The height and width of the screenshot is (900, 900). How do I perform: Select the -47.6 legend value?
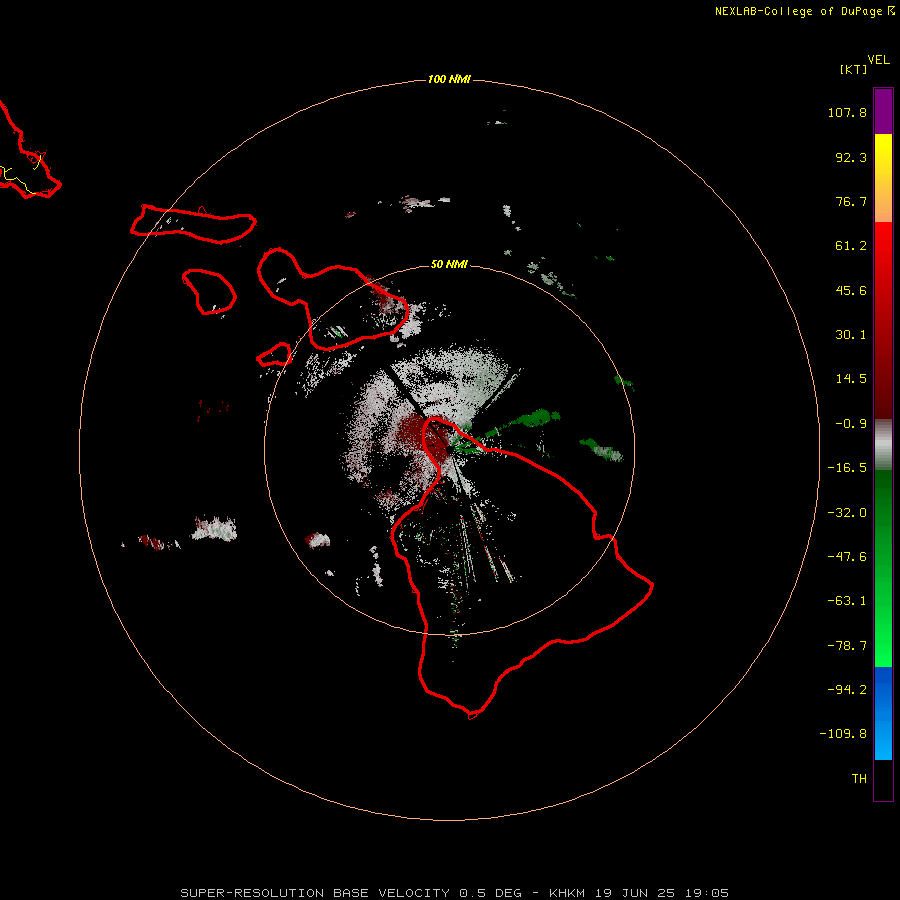(x=847, y=557)
